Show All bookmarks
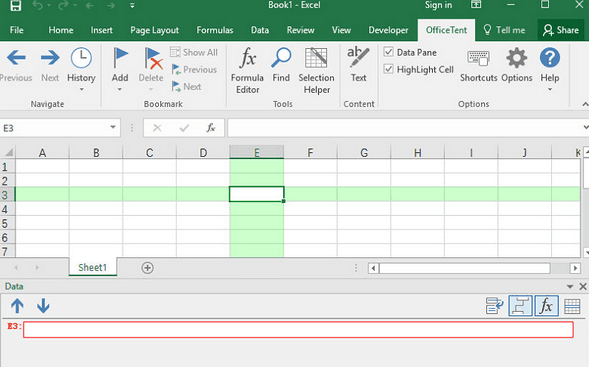Image resolution: width=589 pixels, height=367 pixels. coord(194,52)
